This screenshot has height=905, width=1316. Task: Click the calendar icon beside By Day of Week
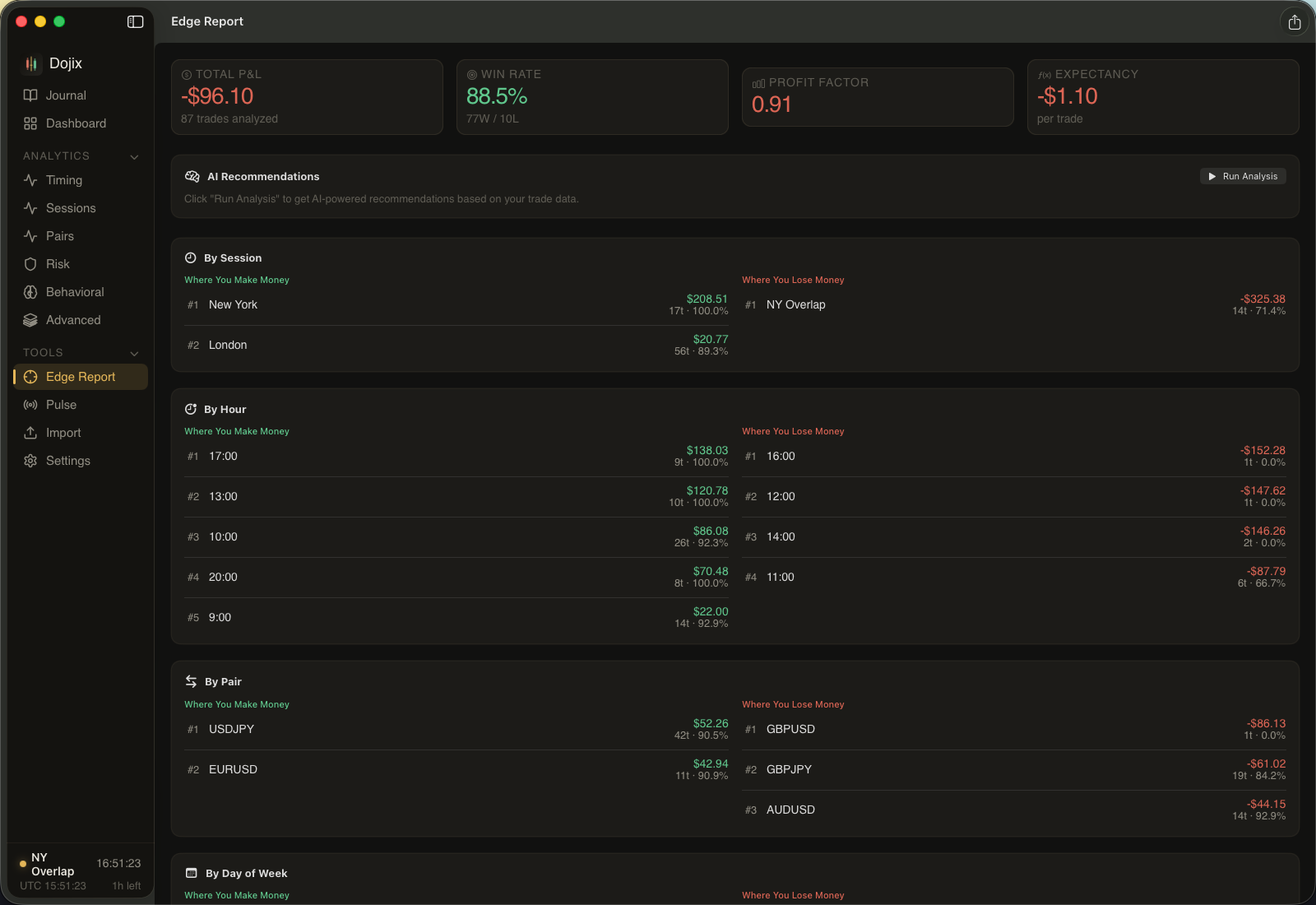pyautogui.click(x=192, y=874)
